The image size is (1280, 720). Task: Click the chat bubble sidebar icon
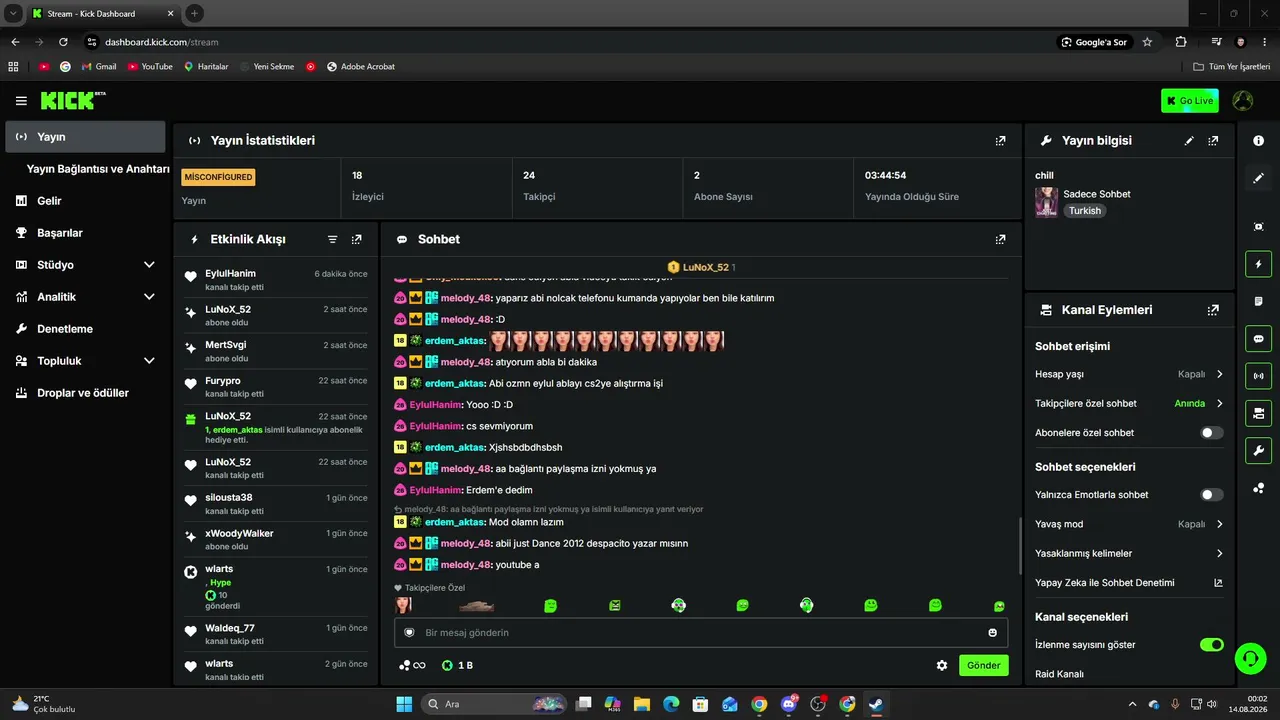click(1258, 338)
